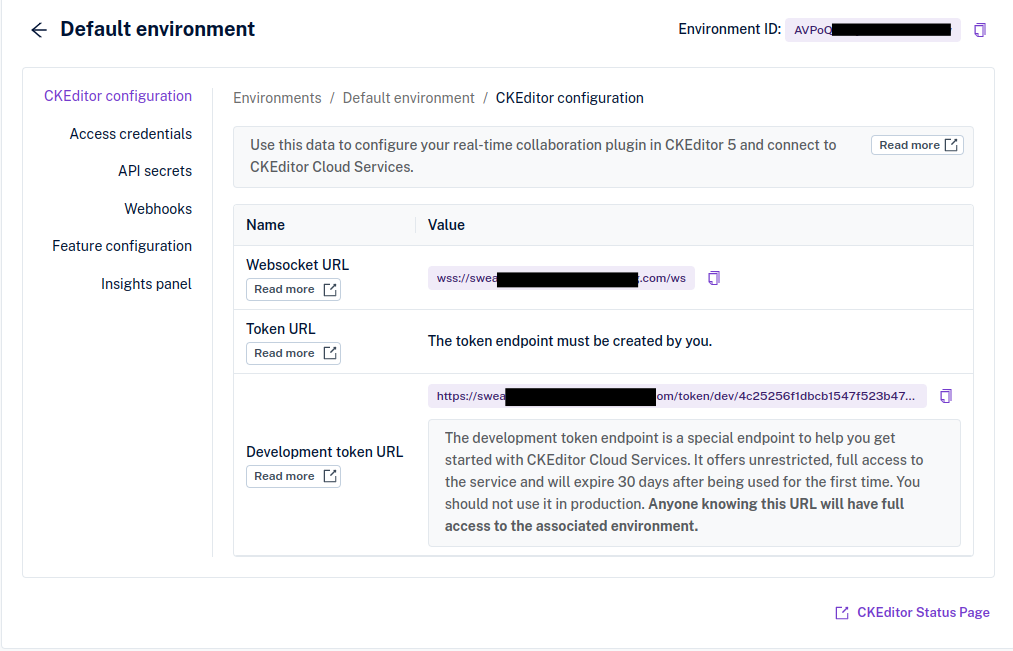The width and height of the screenshot is (1013, 651).
Task: Click Read more under Websocket URL
Action: (293, 289)
